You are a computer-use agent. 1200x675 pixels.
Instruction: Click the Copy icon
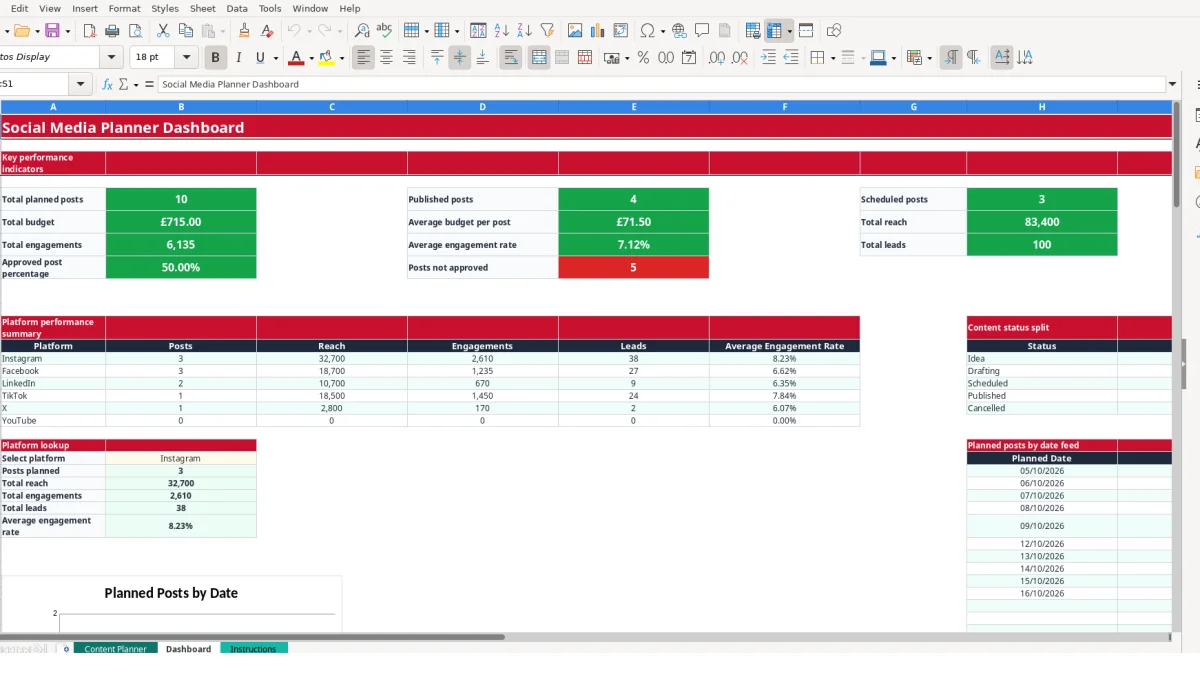pyautogui.click(x=185, y=31)
